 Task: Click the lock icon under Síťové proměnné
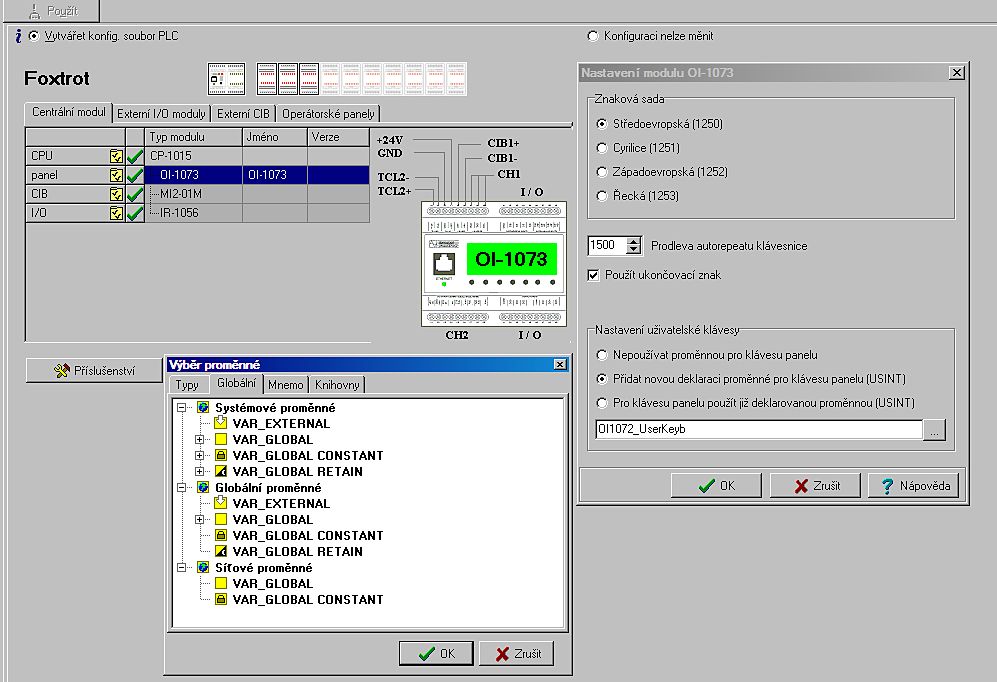pyautogui.click(x=221, y=600)
